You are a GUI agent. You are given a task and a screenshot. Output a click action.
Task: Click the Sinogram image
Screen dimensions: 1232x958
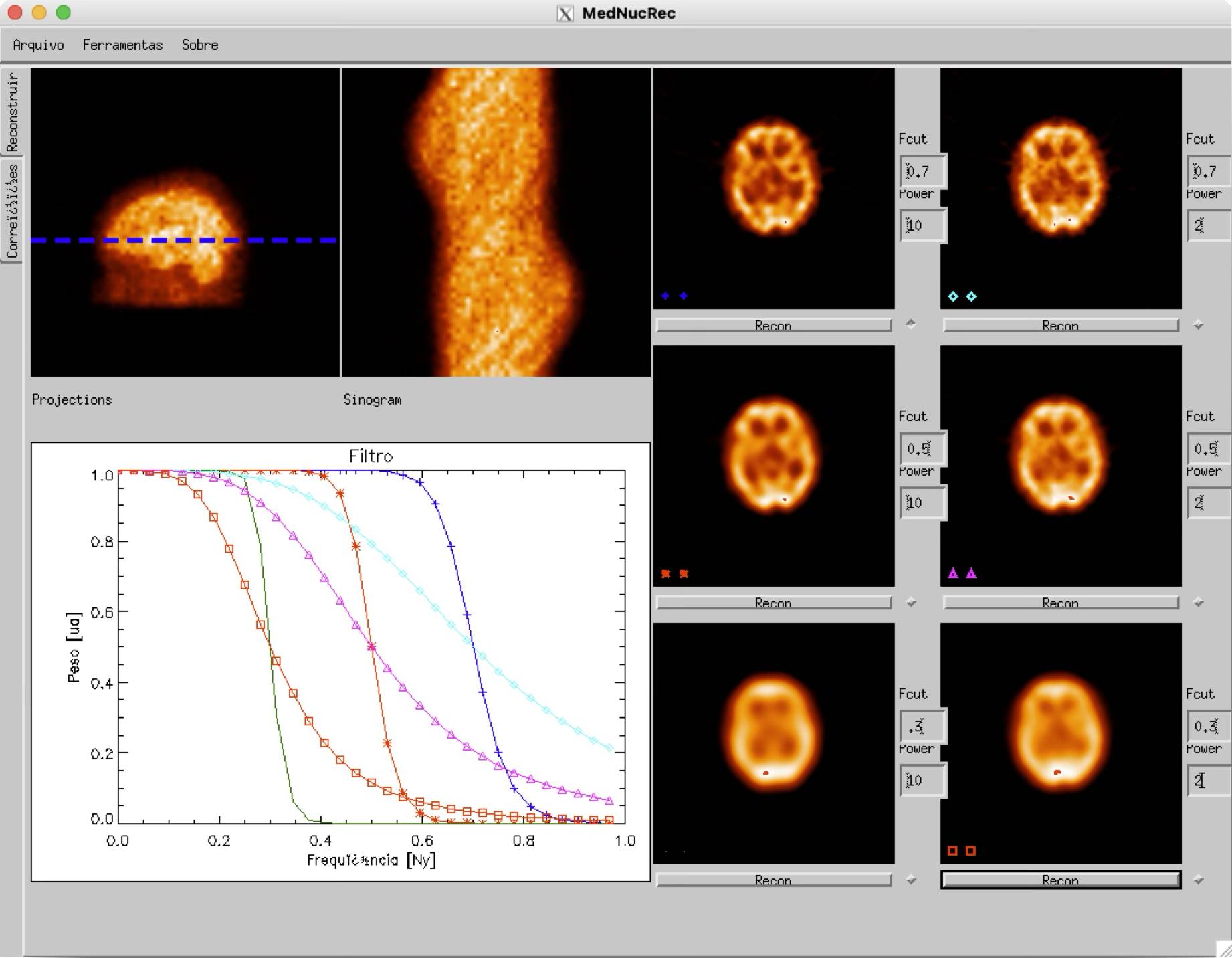(x=496, y=222)
